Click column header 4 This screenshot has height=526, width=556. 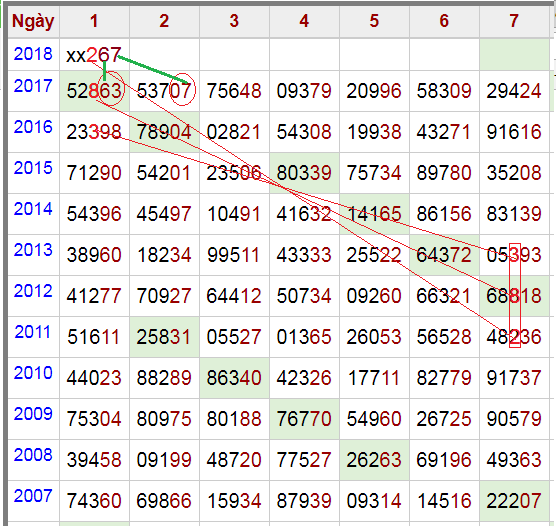tap(304, 21)
